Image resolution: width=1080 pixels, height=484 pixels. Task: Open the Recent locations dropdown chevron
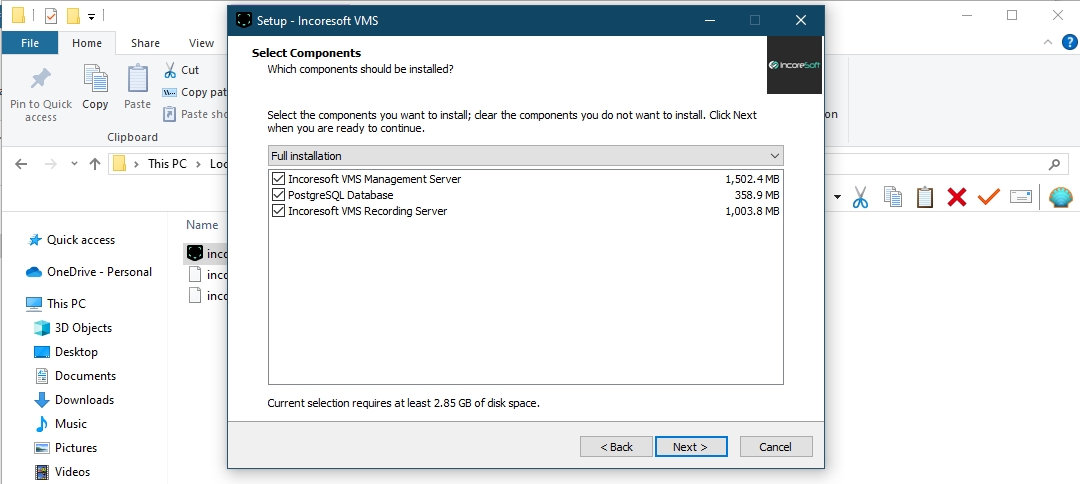coord(74,164)
